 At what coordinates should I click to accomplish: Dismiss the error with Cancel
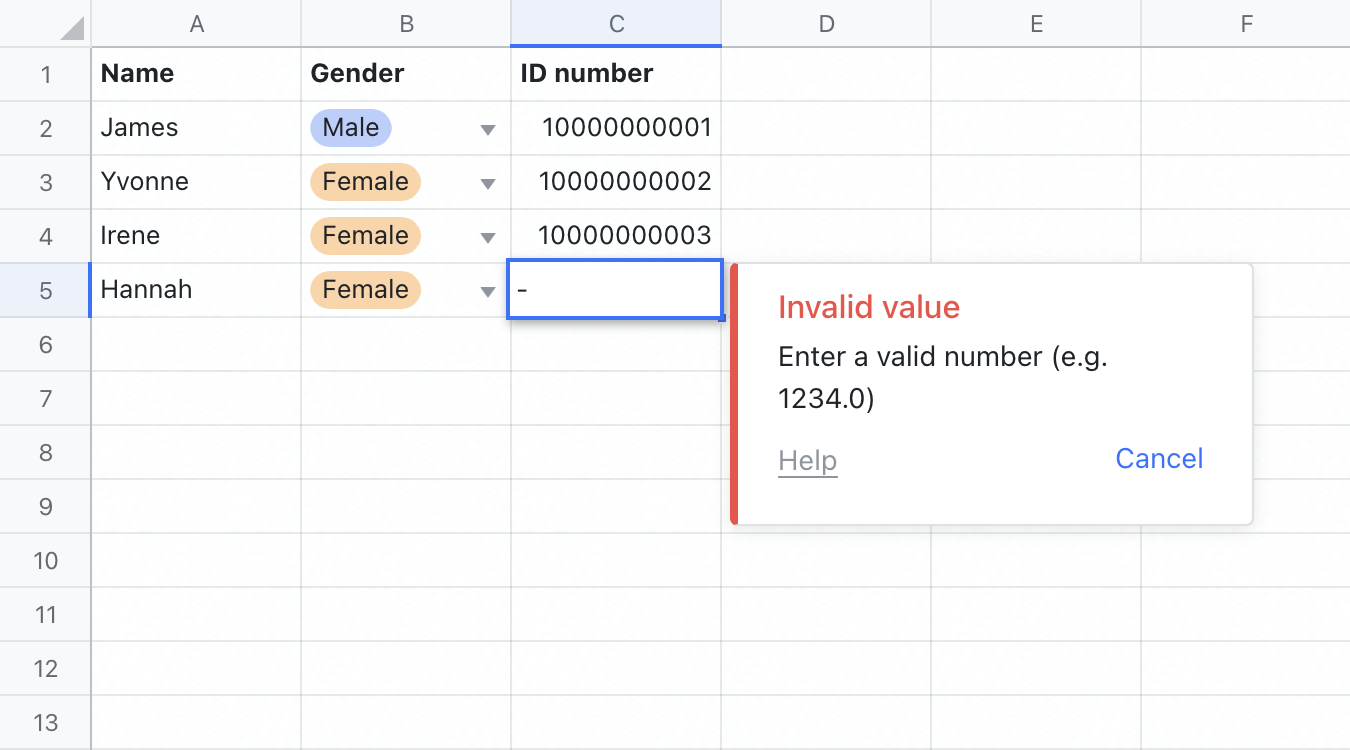(x=1158, y=458)
